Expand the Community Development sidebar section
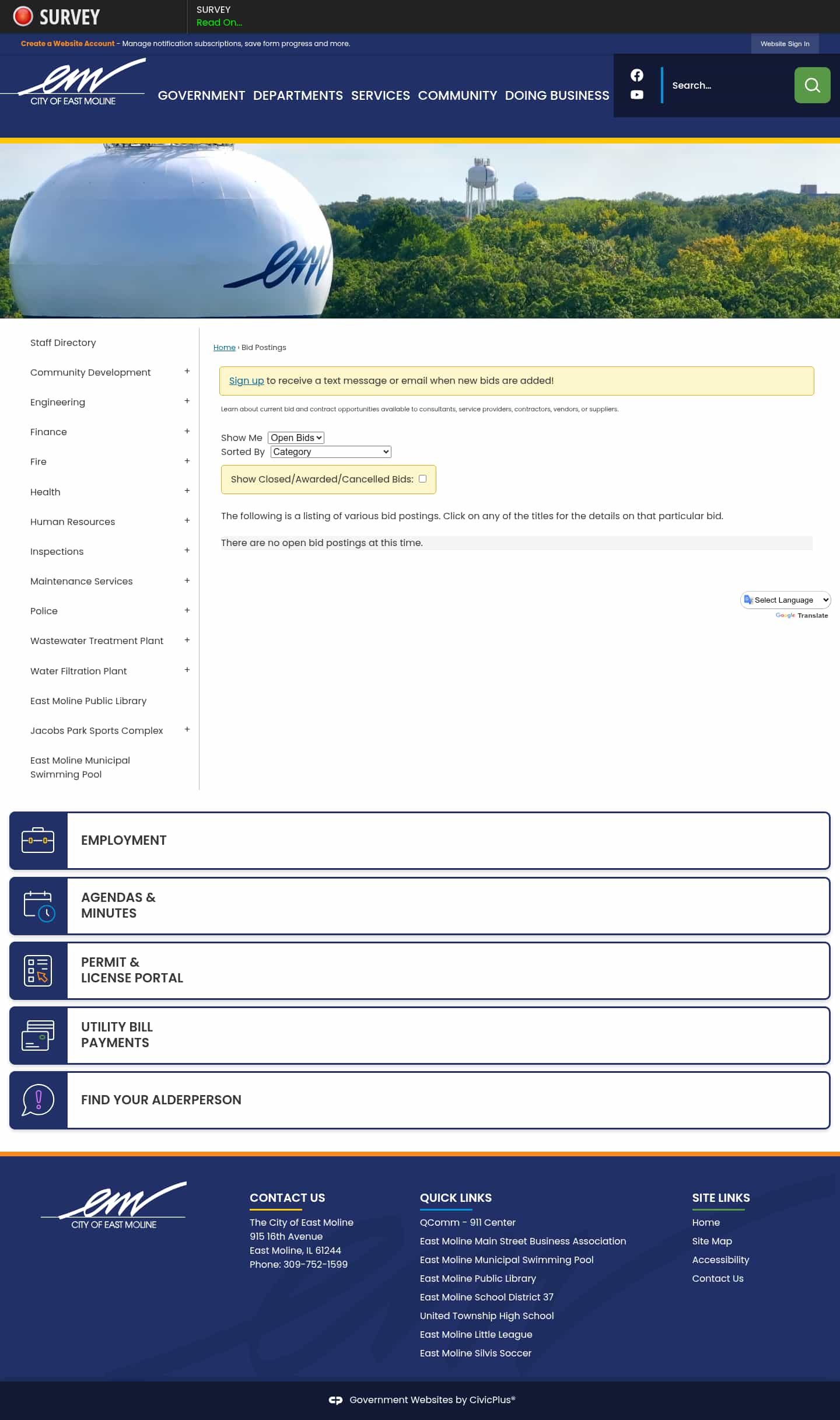This screenshot has height=1420, width=840. click(x=187, y=371)
